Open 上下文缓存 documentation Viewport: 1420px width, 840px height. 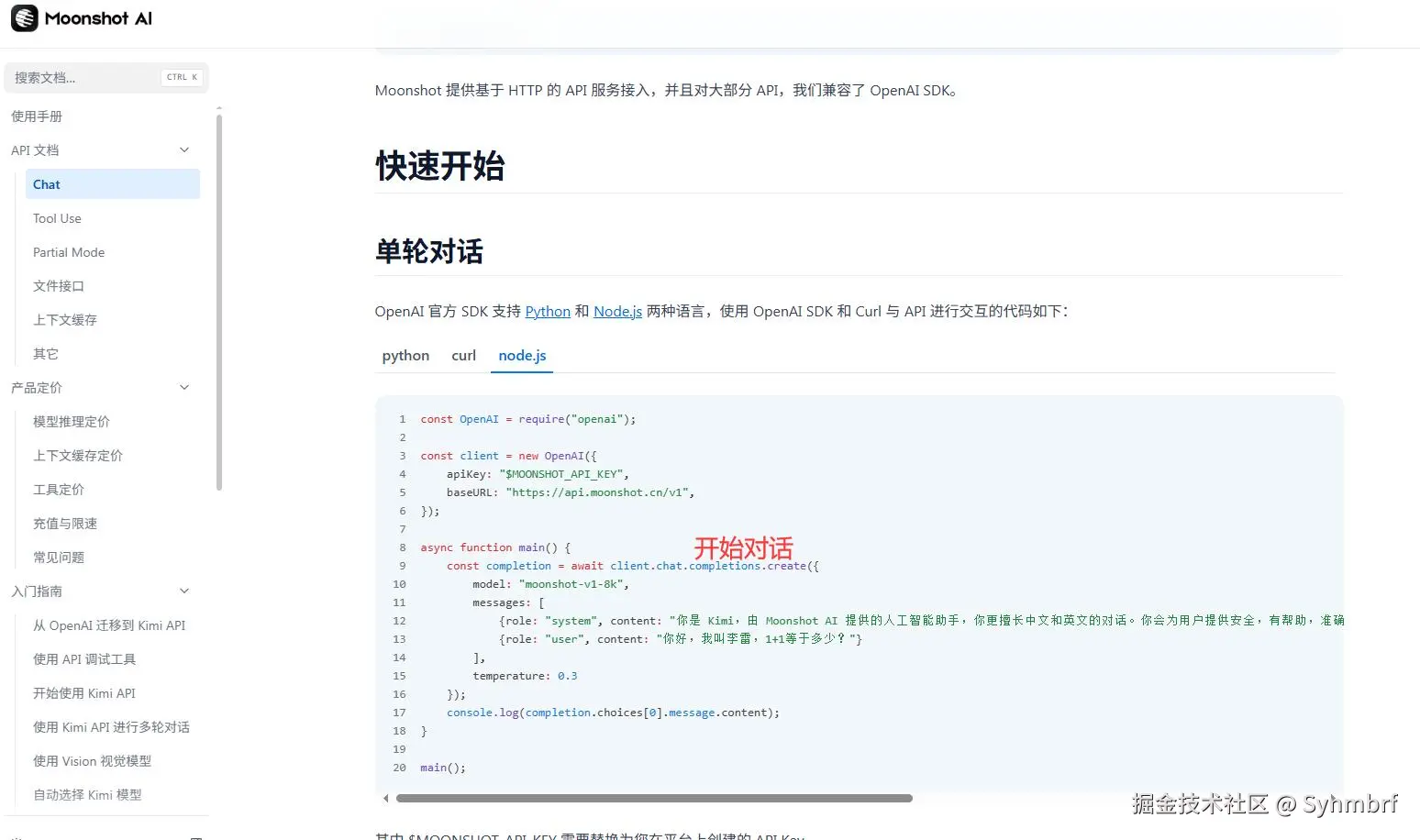[x=64, y=319]
